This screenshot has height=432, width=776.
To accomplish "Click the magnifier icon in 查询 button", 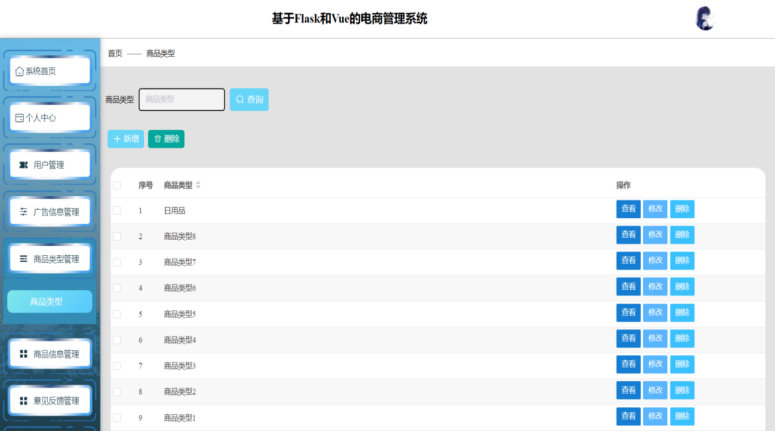I will pyautogui.click(x=240, y=99).
